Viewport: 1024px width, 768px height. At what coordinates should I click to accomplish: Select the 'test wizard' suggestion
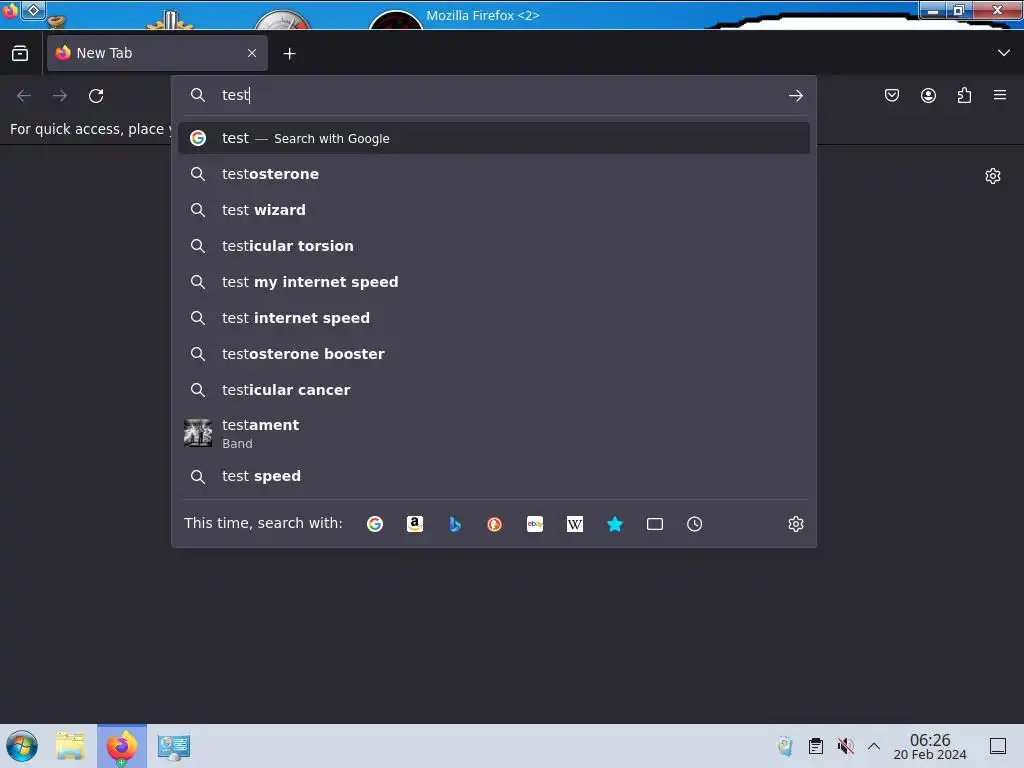click(494, 210)
